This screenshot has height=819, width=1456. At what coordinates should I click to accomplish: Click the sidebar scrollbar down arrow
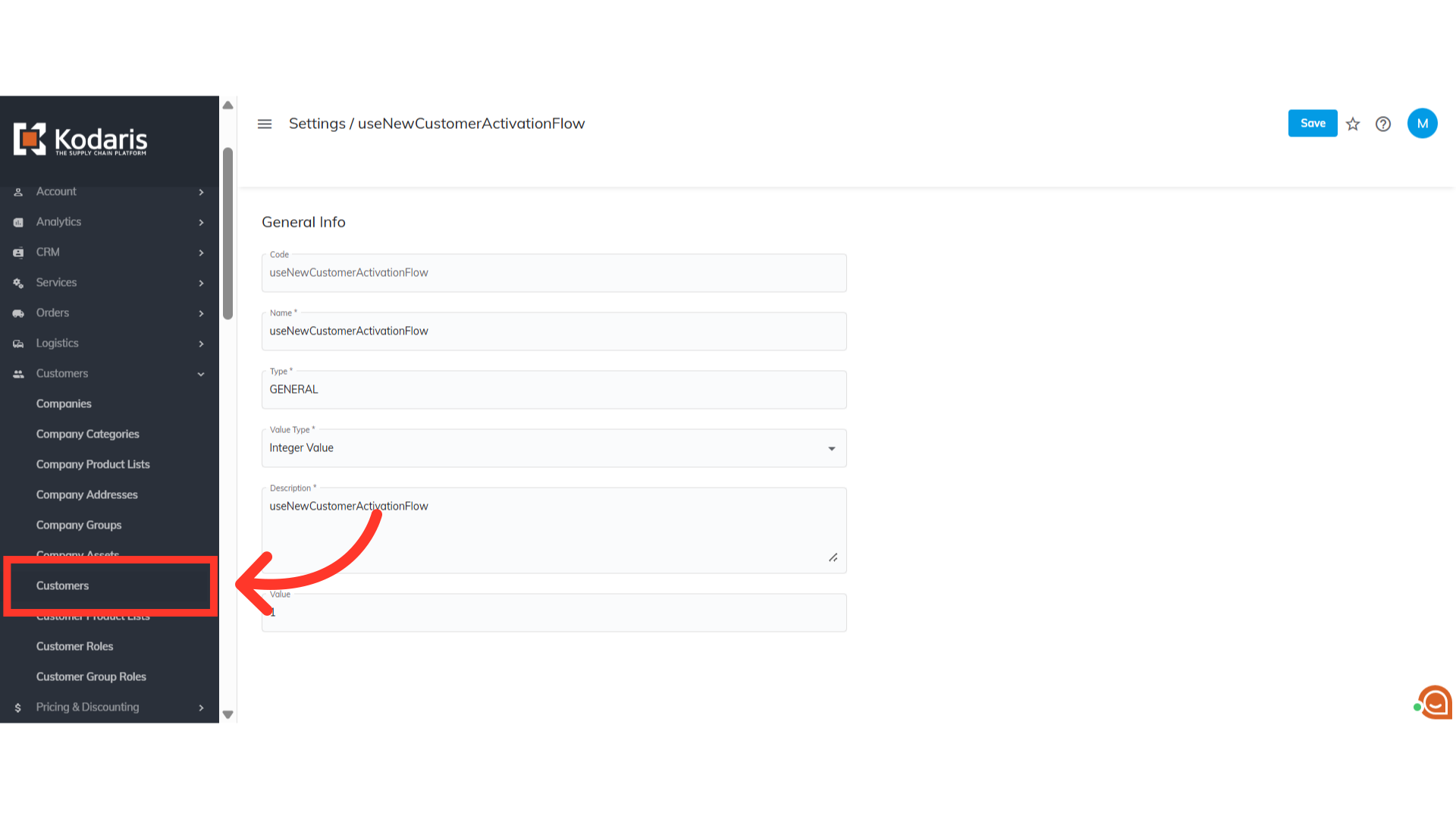[x=227, y=714]
